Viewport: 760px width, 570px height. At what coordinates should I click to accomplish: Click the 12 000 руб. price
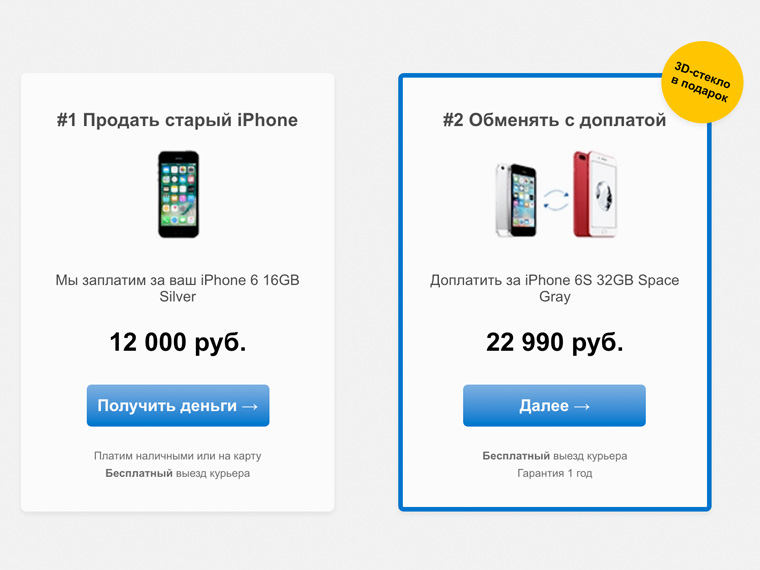point(177,342)
